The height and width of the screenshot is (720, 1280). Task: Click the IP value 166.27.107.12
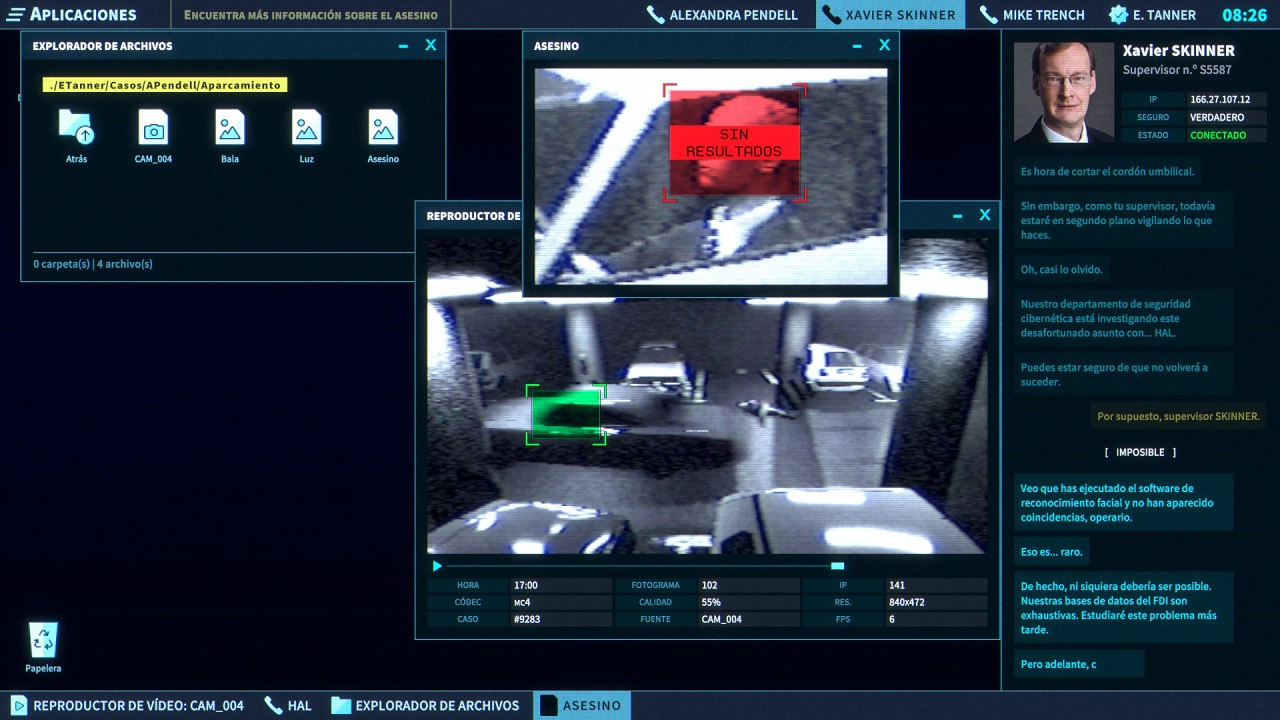pos(1226,100)
